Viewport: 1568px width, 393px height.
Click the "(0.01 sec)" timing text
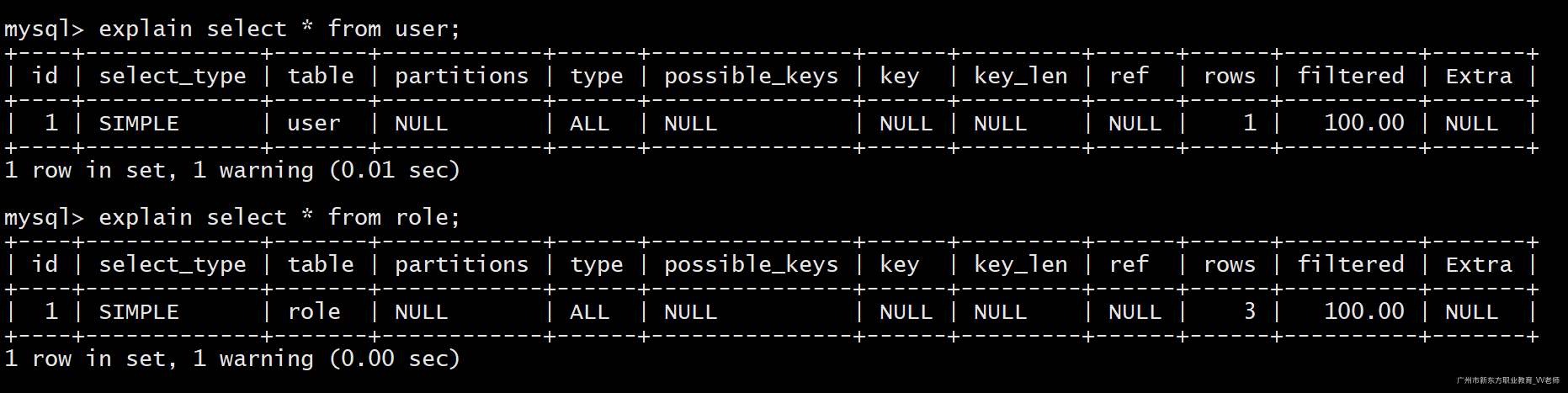coord(394,170)
